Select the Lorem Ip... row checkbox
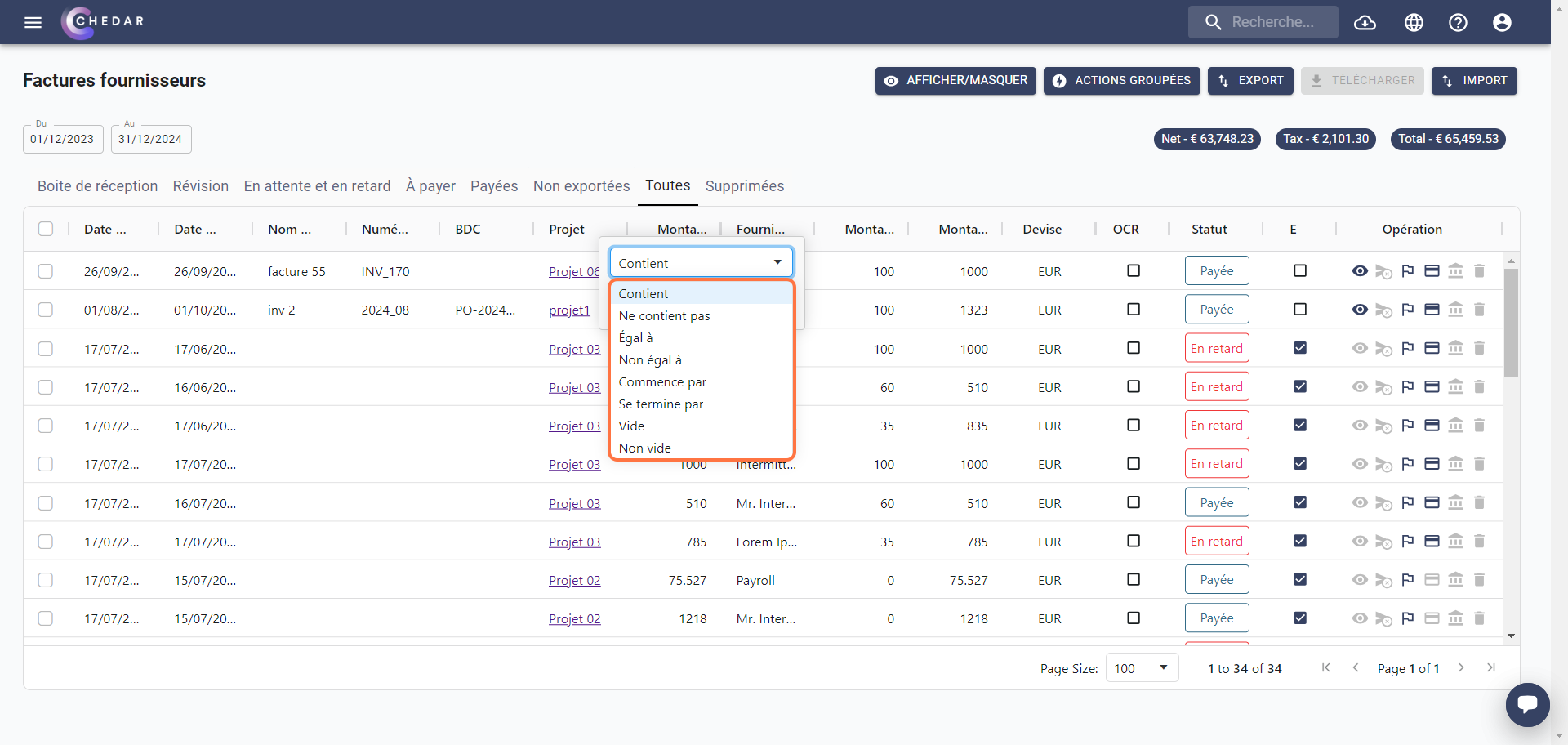The width and height of the screenshot is (1568, 745). coord(46,542)
